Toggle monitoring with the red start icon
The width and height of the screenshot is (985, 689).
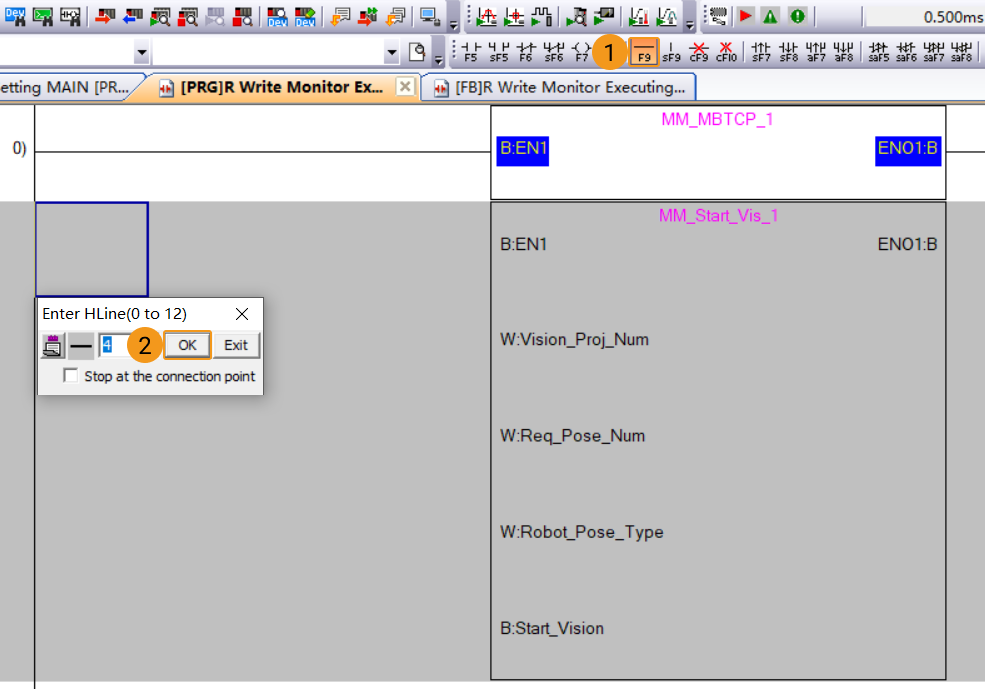point(746,14)
